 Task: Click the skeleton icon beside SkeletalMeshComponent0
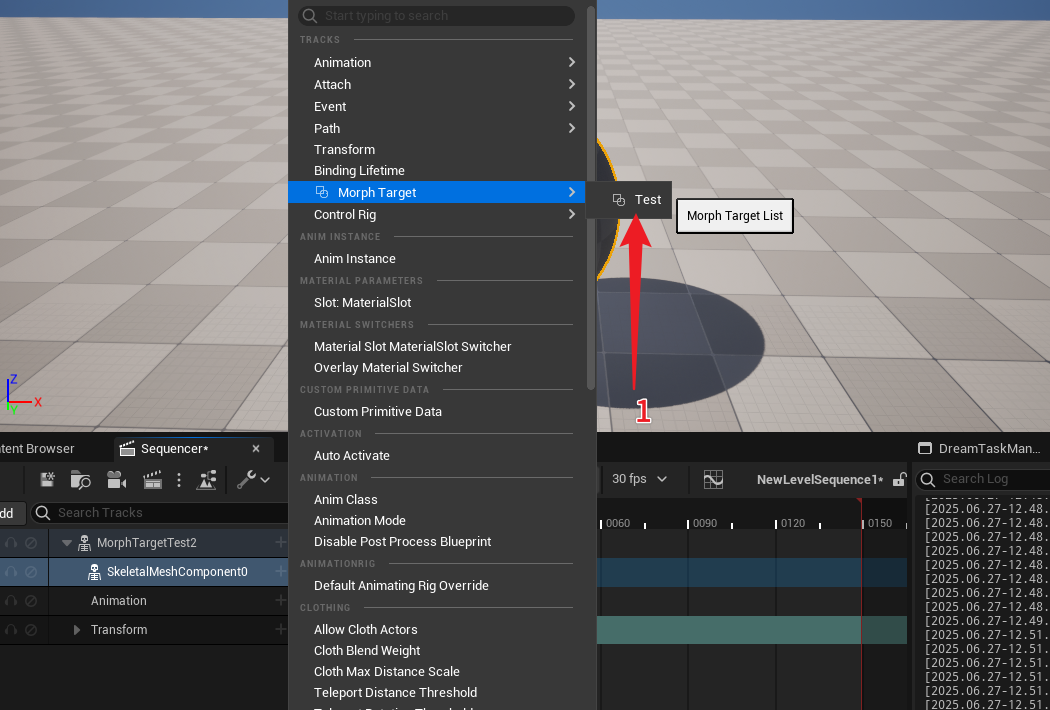pyautogui.click(x=94, y=571)
